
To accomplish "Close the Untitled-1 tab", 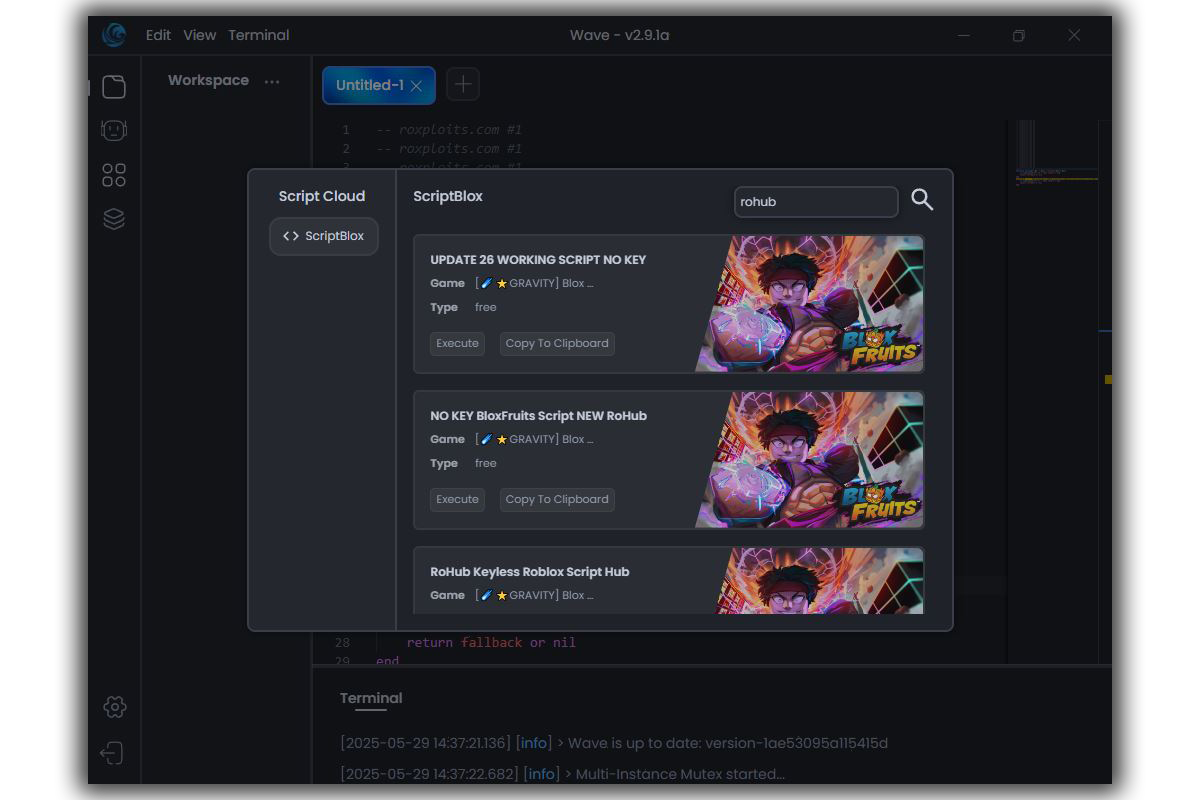I will [x=416, y=86].
